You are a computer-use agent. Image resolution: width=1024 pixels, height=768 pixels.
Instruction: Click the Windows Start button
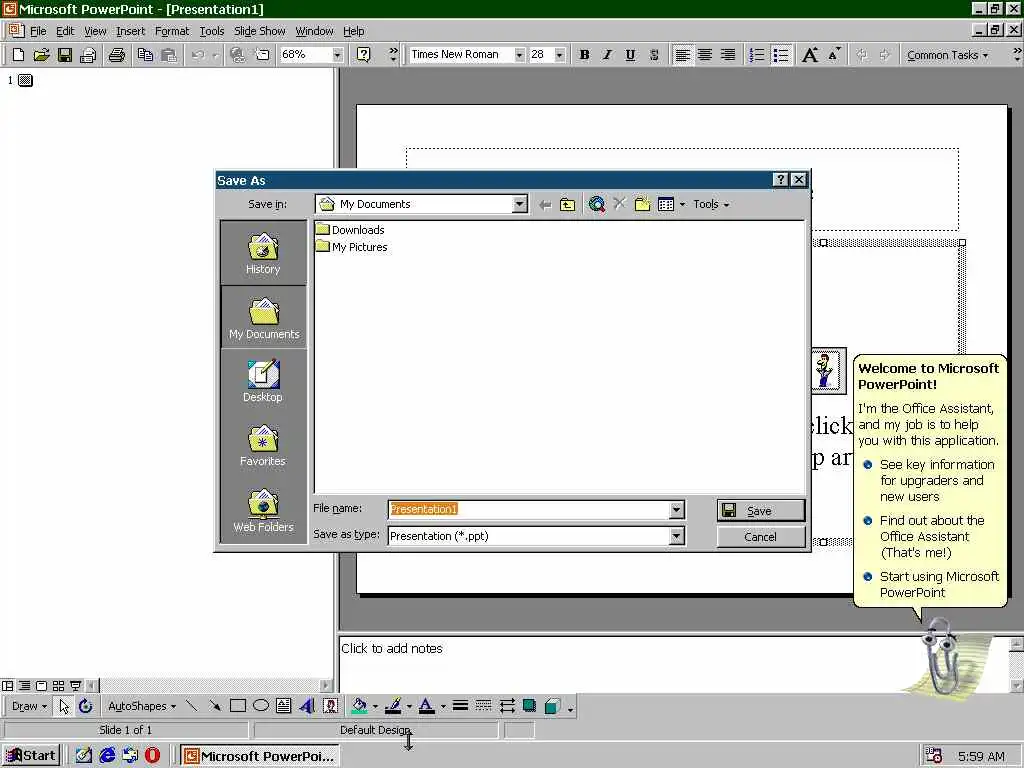[x=31, y=756]
